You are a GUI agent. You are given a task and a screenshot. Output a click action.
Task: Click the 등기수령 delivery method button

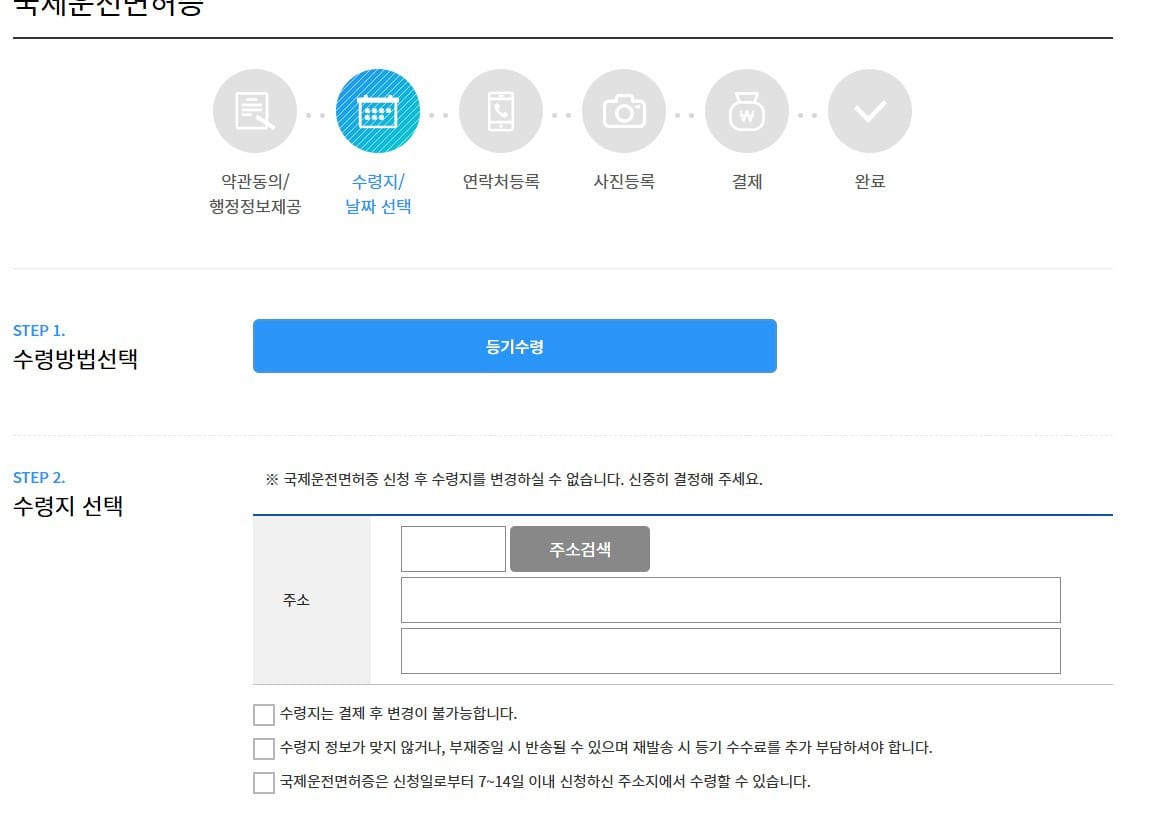pos(515,346)
